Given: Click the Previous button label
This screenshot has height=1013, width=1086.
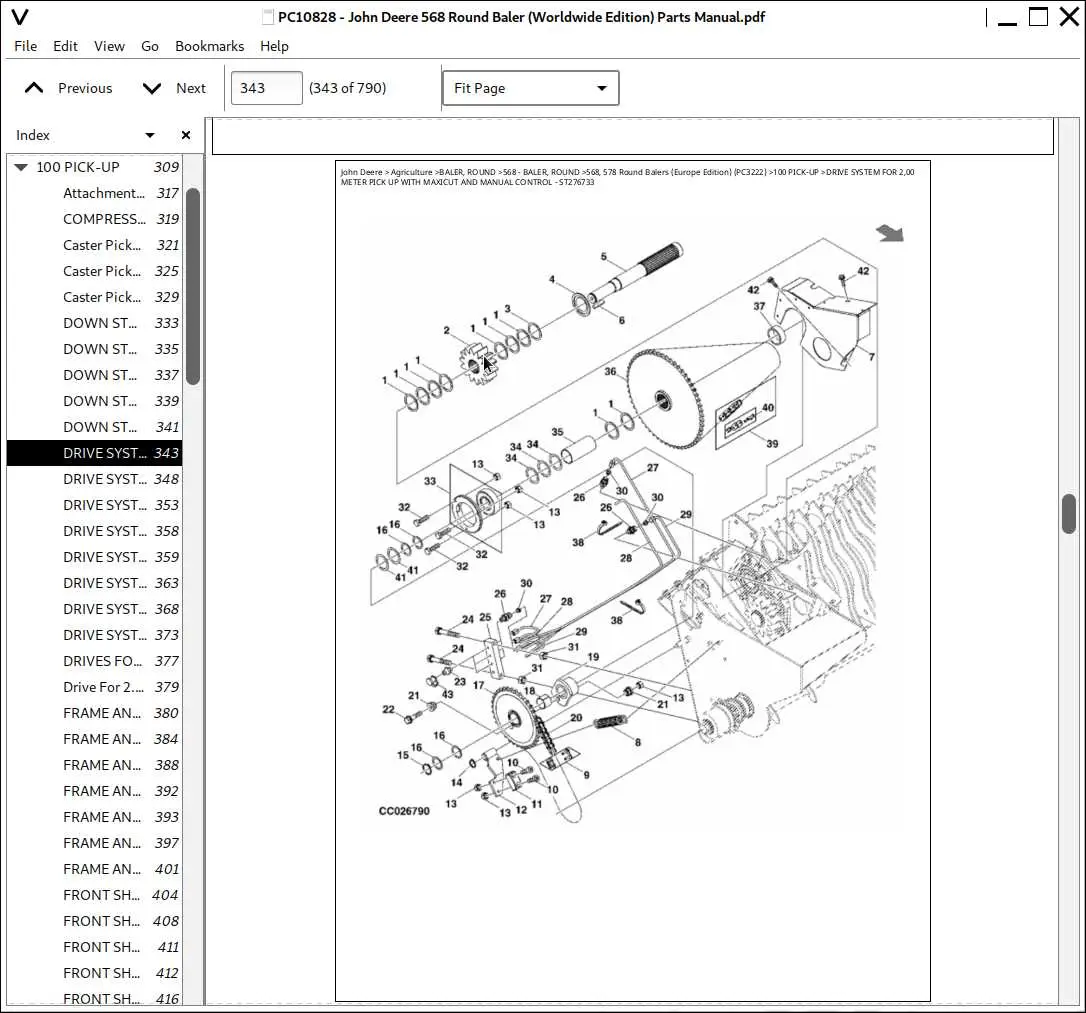Looking at the screenshot, I should [x=85, y=88].
